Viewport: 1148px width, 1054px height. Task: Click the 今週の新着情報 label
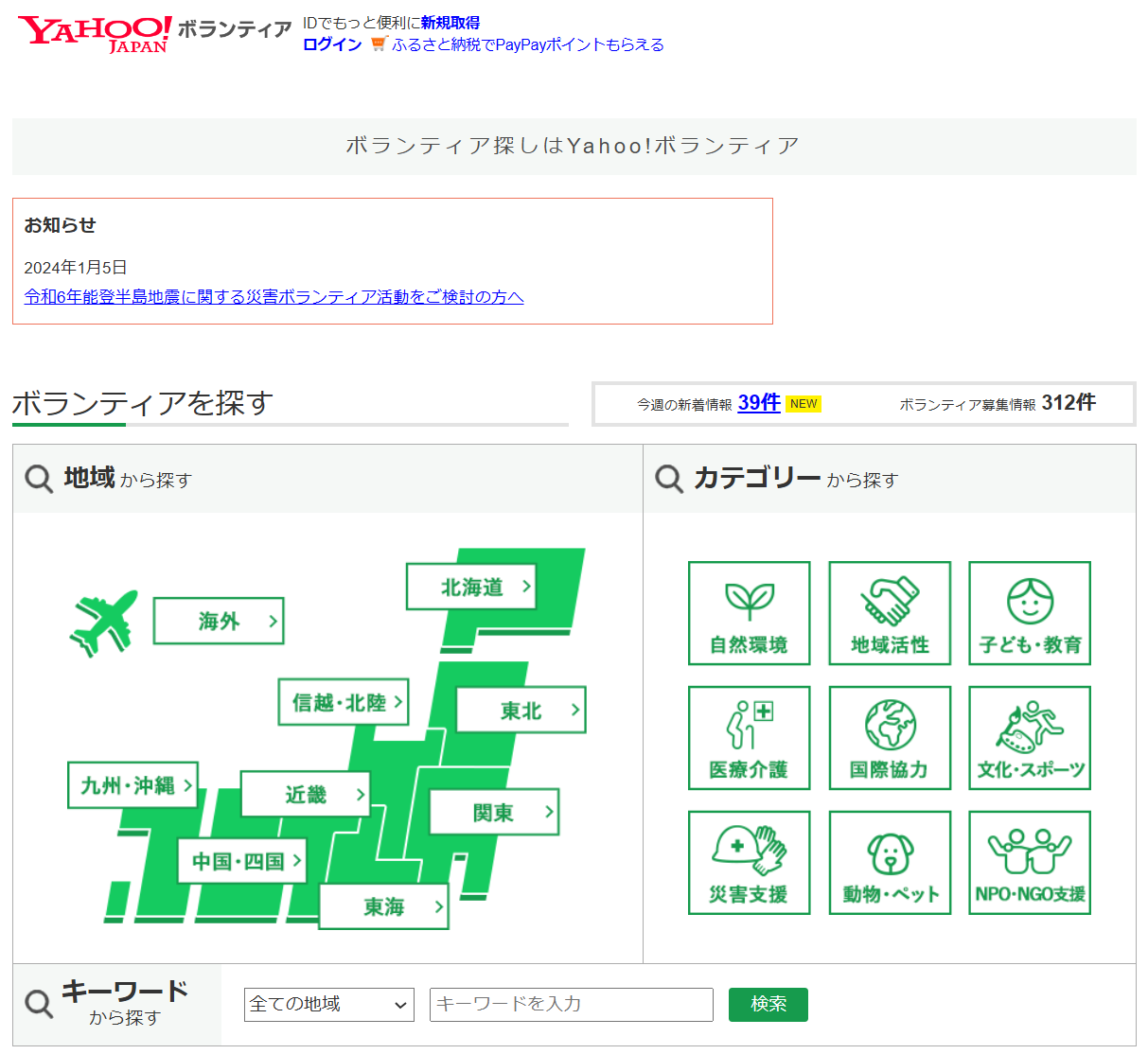[x=684, y=405]
